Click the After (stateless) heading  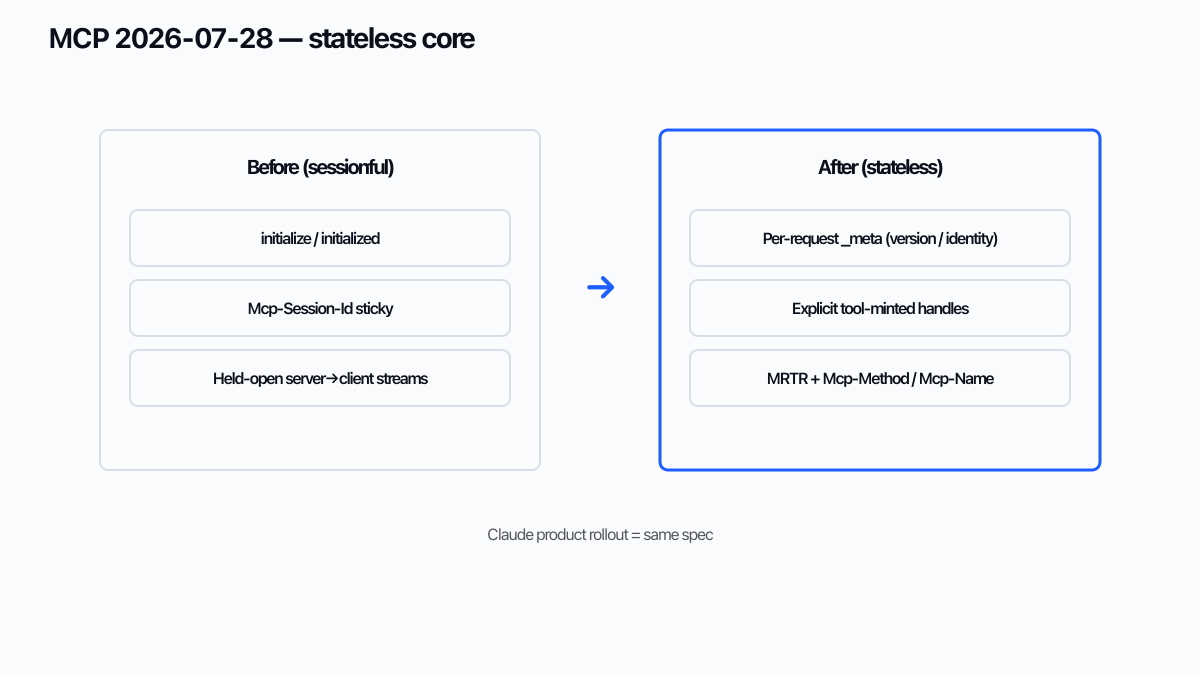(880, 168)
